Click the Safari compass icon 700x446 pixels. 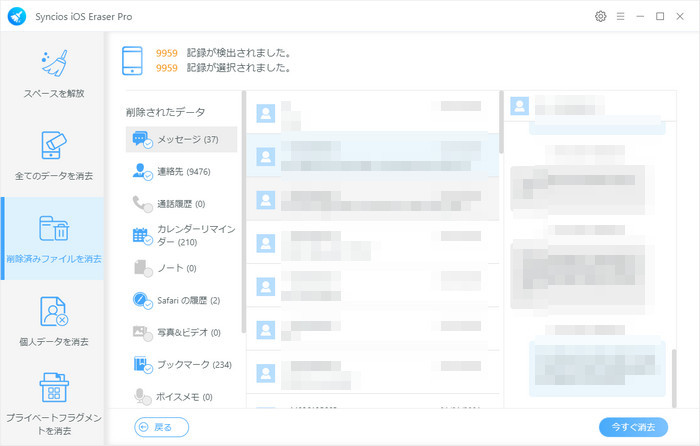(x=142, y=300)
